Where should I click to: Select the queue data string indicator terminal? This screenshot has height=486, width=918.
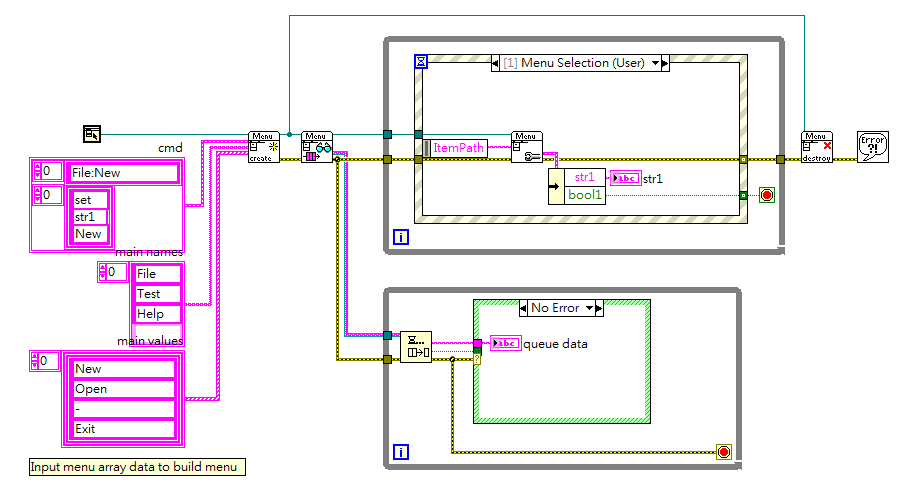point(505,343)
